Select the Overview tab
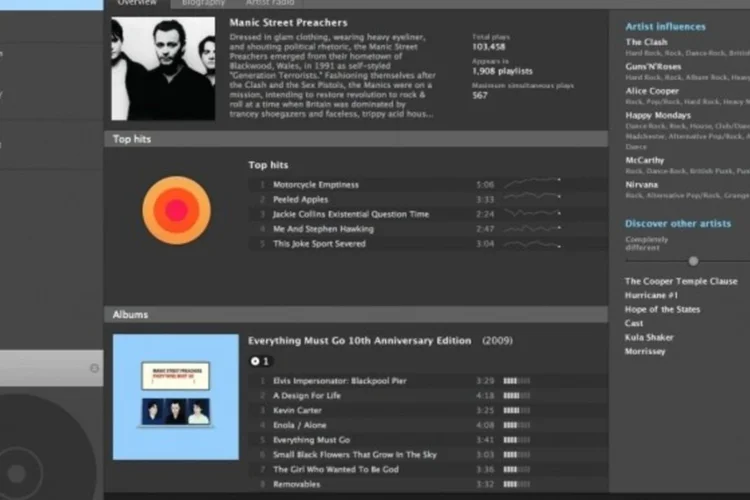 (x=137, y=3)
